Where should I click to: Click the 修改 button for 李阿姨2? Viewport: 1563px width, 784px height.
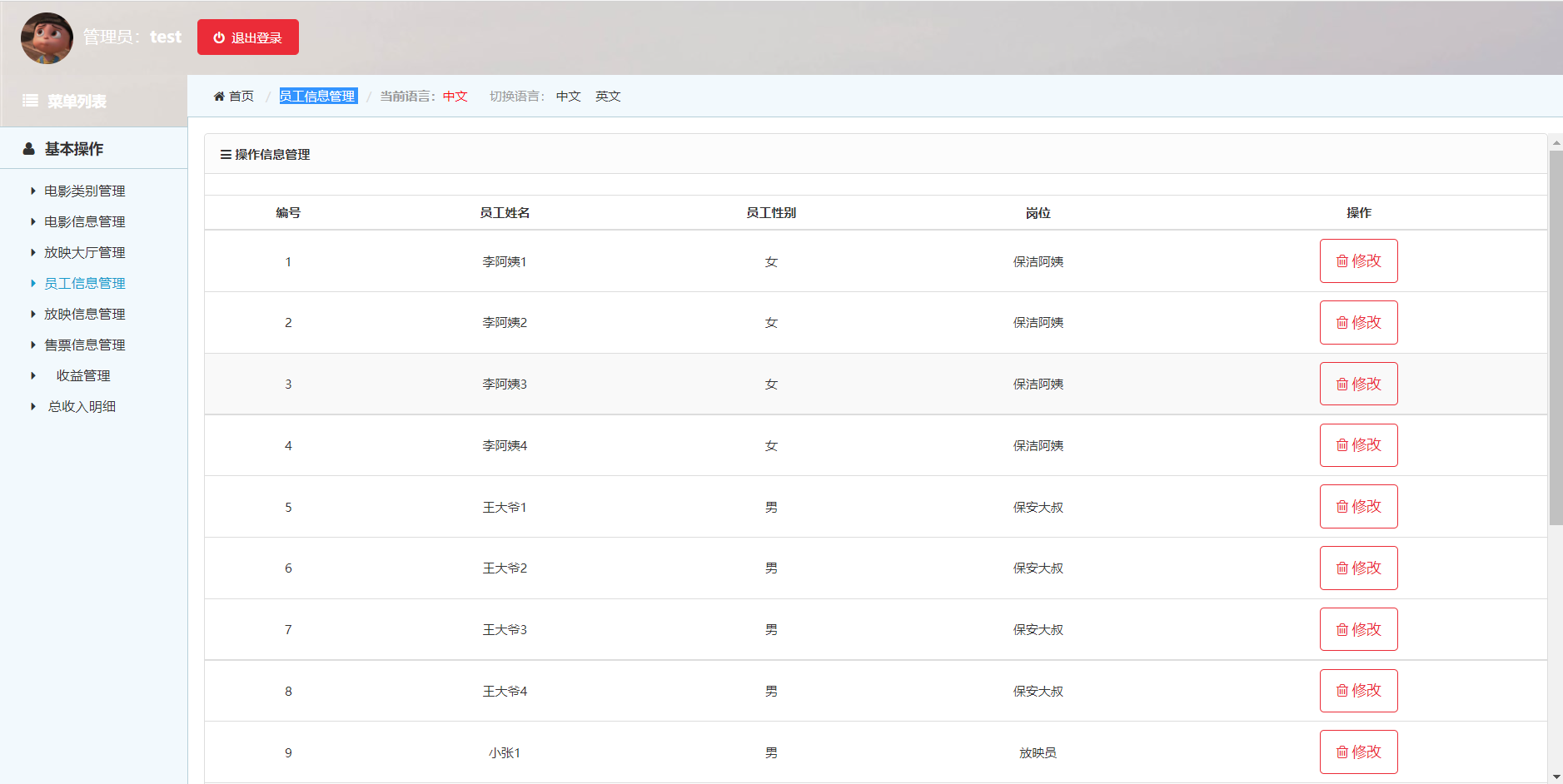tap(1358, 323)
